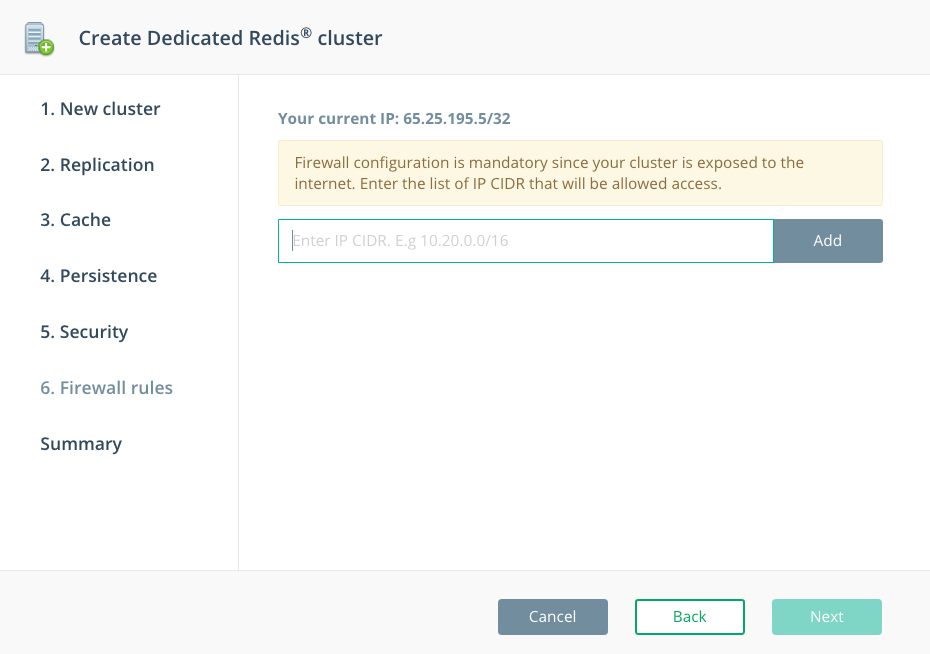Viewport: 930px width, 654px height.
Task: Click Next to continue to Summary
Action: pos(827,617)
